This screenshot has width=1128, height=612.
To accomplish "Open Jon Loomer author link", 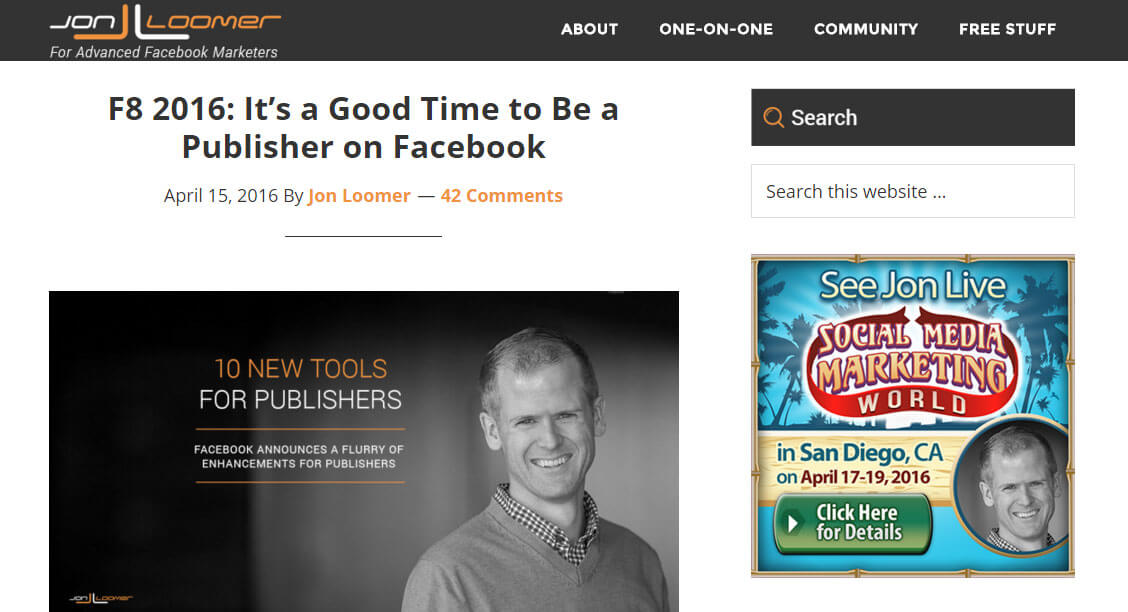I will pos(359,196).
